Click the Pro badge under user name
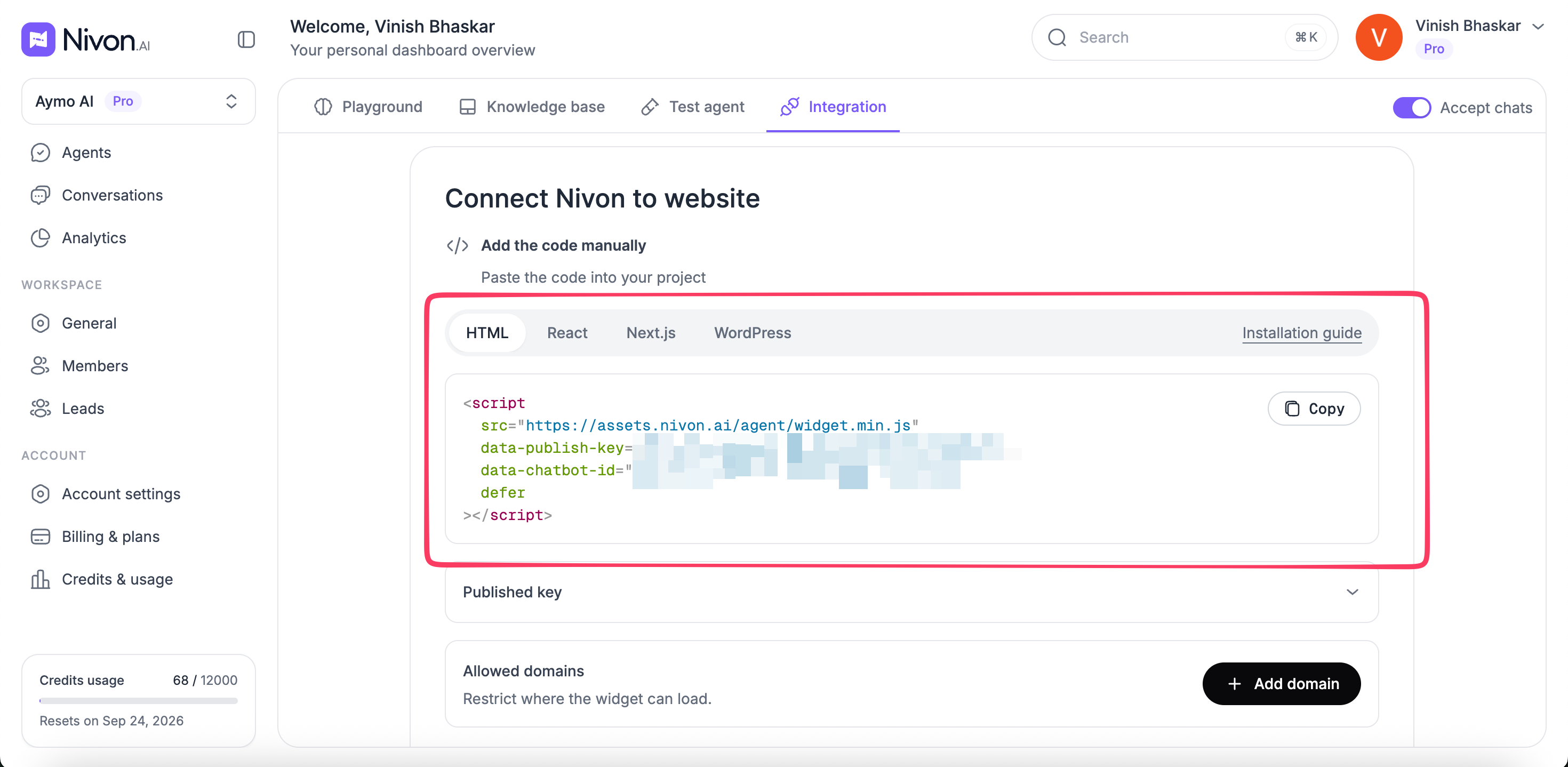The width and height of the screenshot is (1568, 767). [x=1434, y=49]
